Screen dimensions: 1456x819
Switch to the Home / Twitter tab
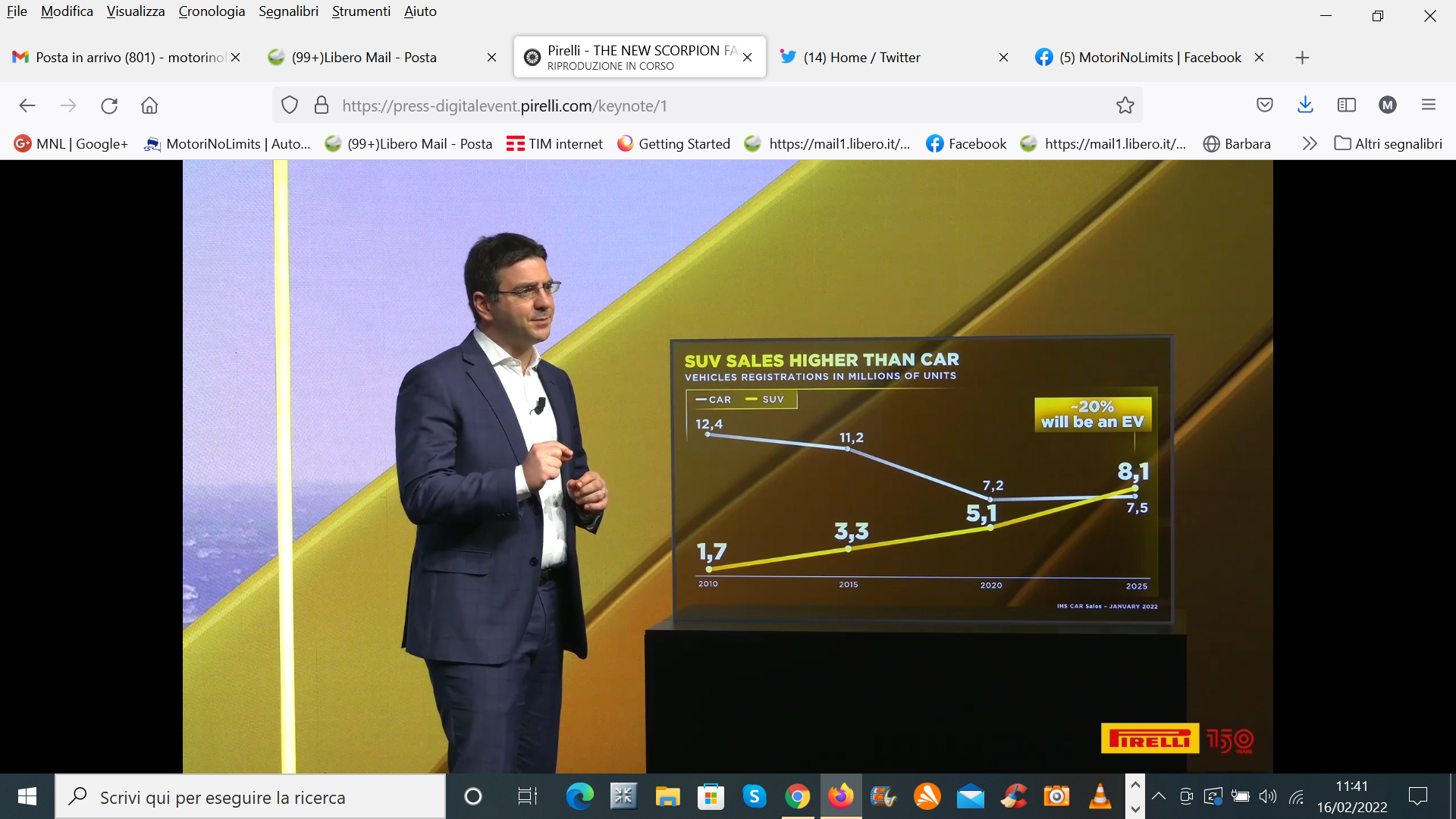tap(861, 58)
